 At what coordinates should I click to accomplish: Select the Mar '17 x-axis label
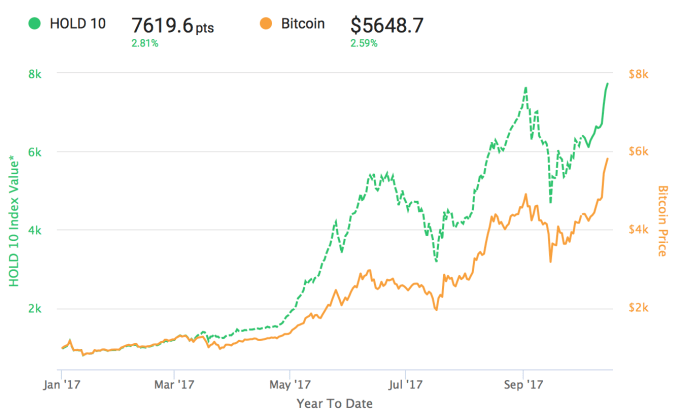[174, 381]
